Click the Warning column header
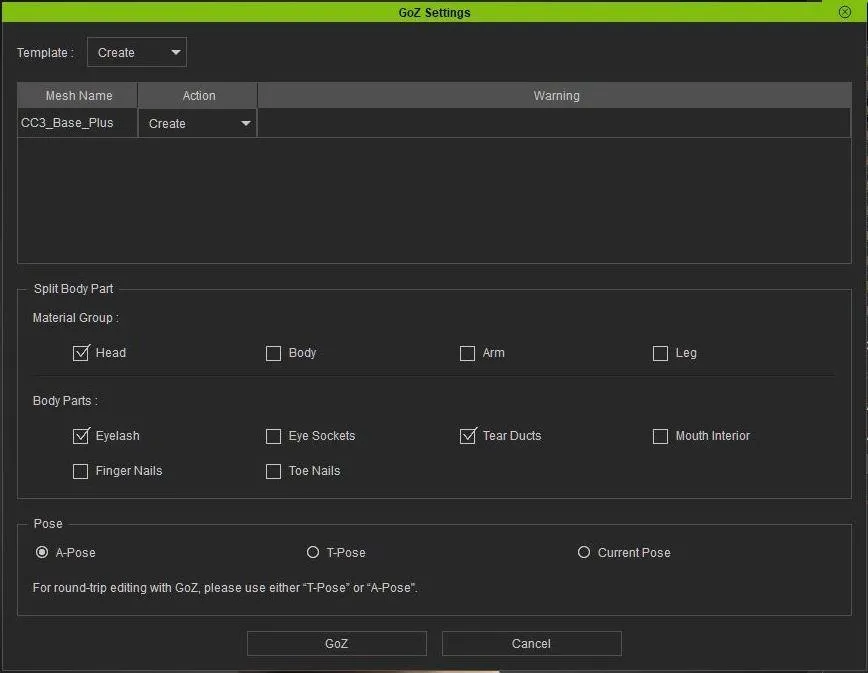 [x=556, y=96]
